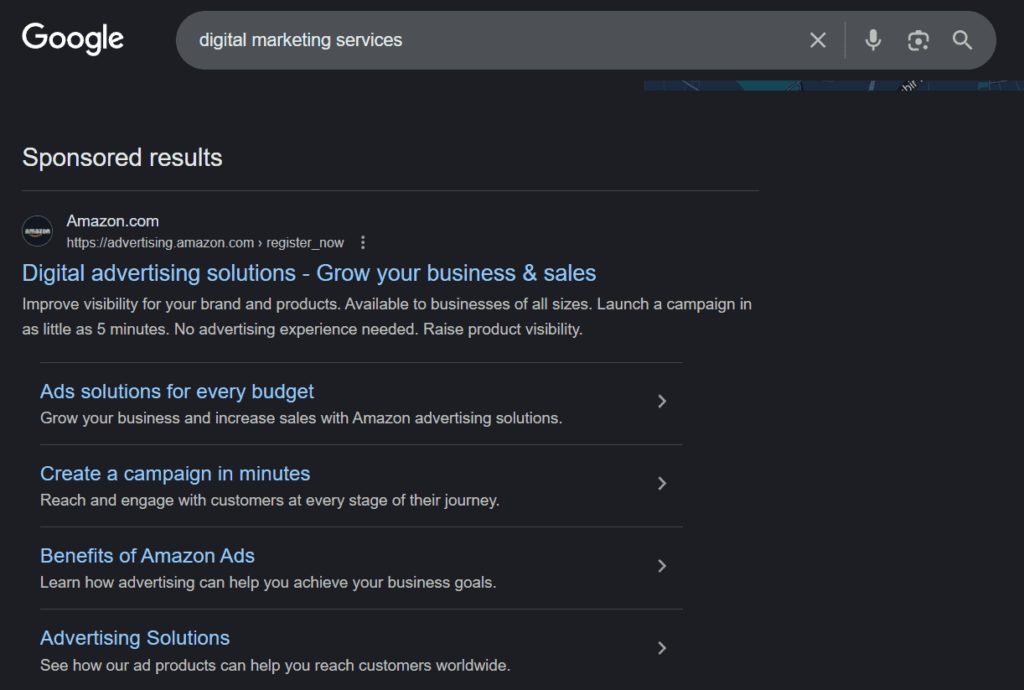Viewport: 1024px width, 690px height.
Task: Click the Google logo
Action: pos(73,39)
